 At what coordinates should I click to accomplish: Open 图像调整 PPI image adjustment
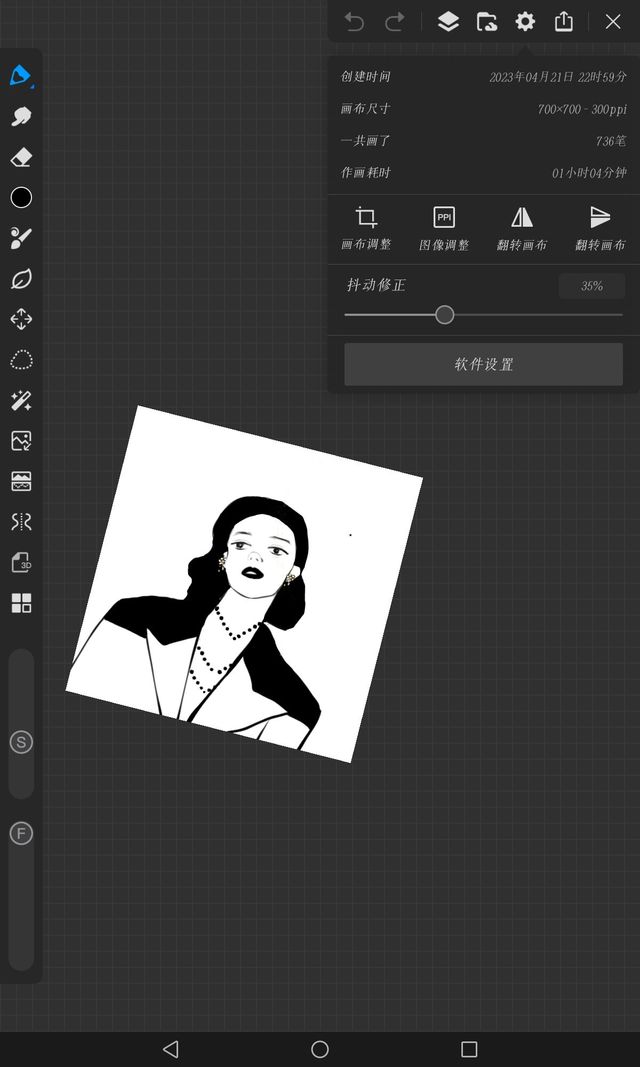(x=444, y=228)
